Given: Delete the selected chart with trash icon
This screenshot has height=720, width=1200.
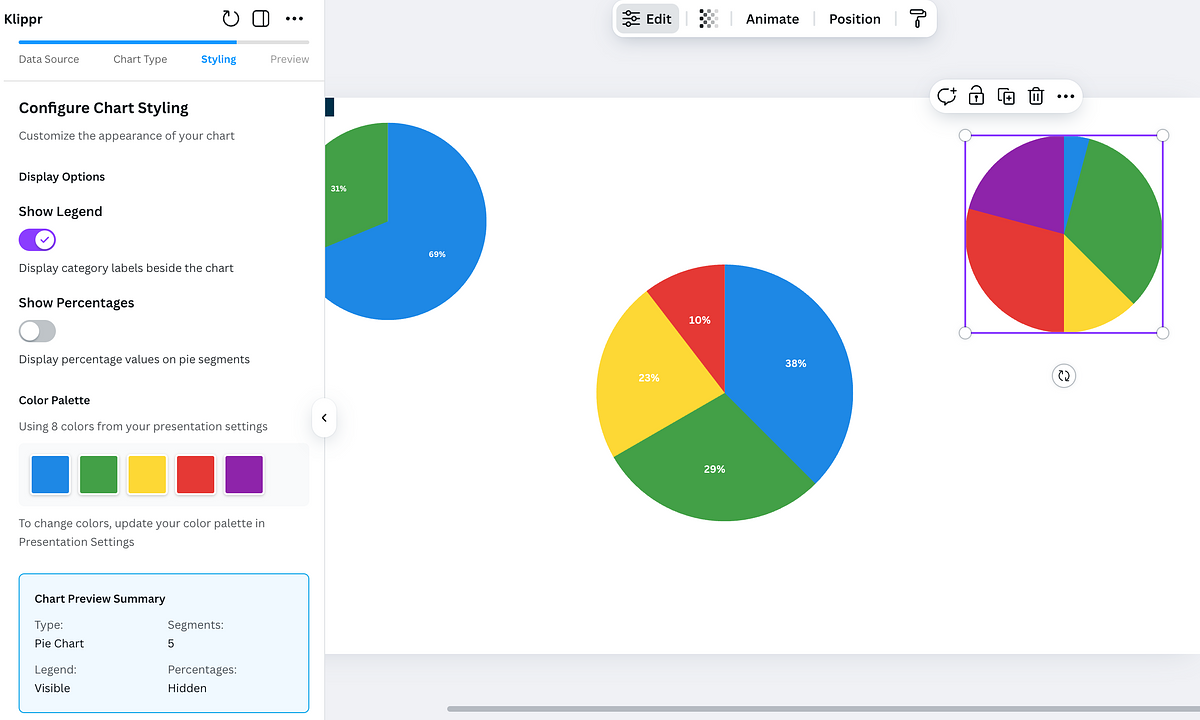Looking at the screenshot, I should click(1036, 96).
